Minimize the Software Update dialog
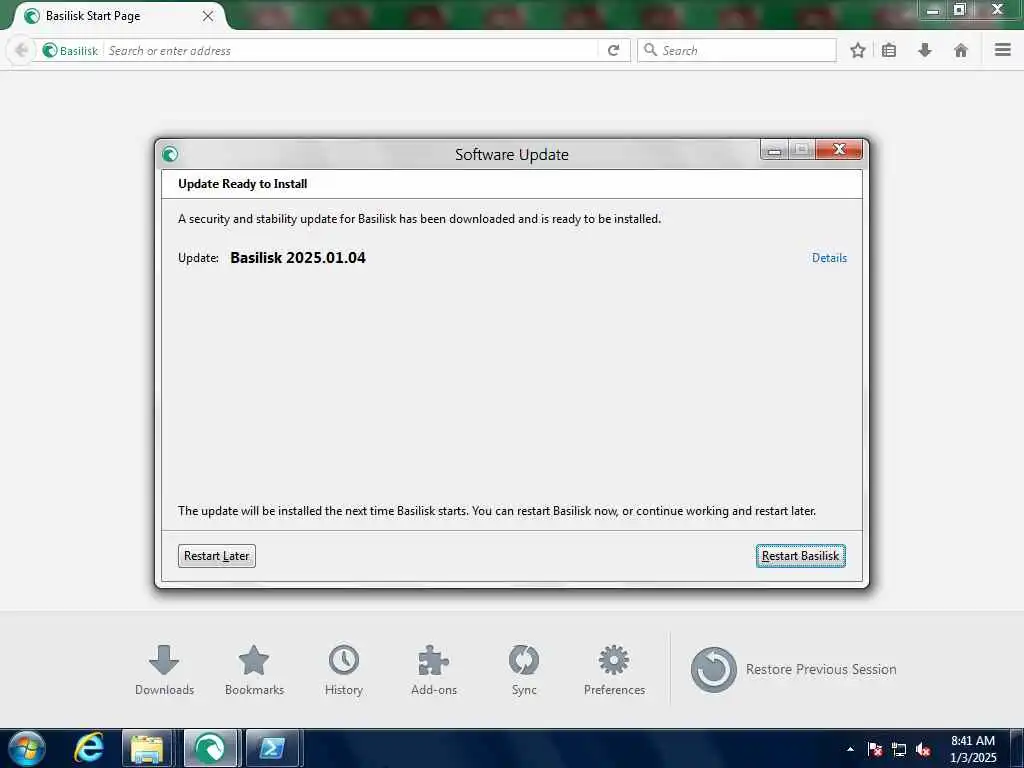The height and width of the screenshot is (768, 1024). (775, 150)
